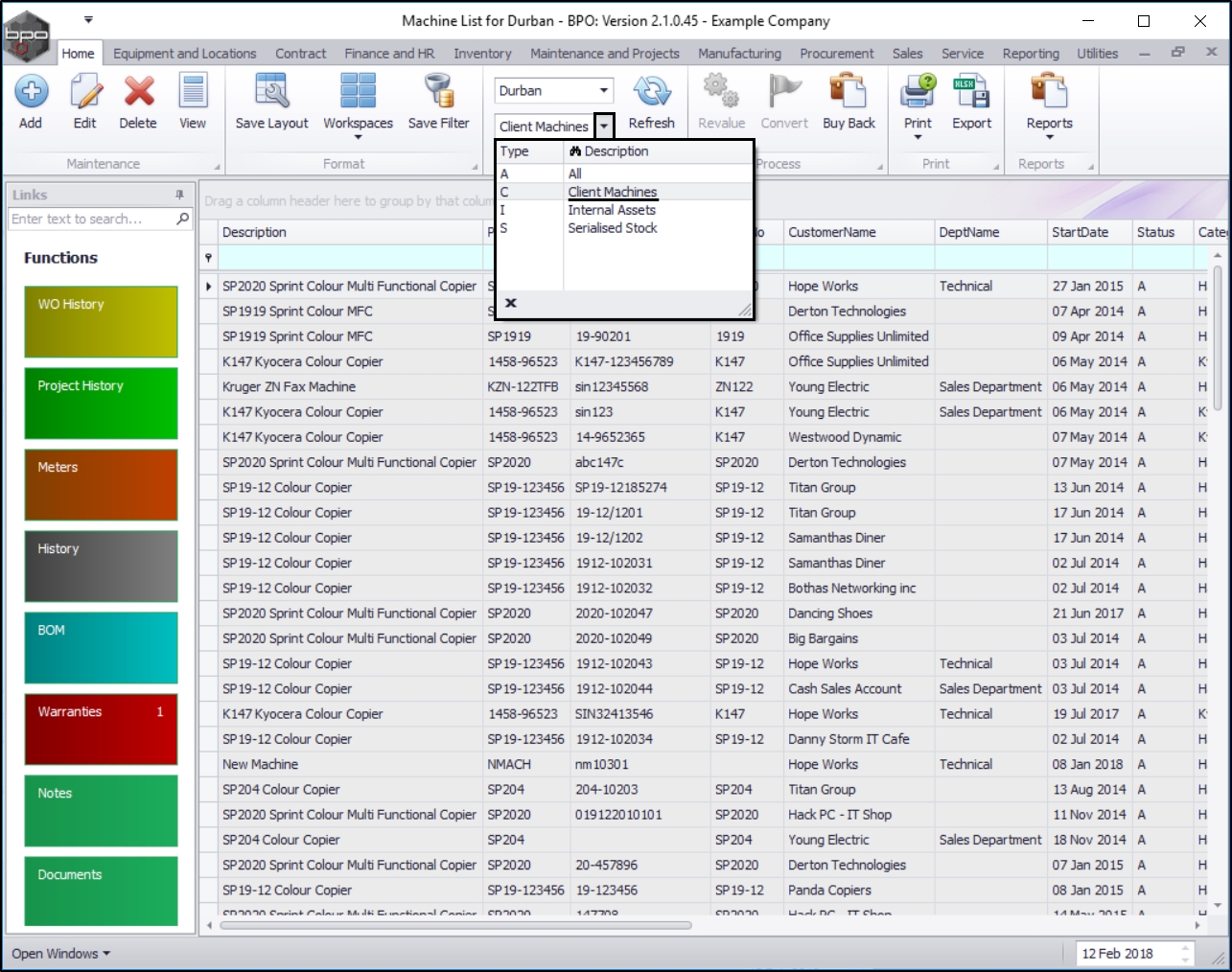Pin the Links panel

pyautogui.click(x=179, y=195)
